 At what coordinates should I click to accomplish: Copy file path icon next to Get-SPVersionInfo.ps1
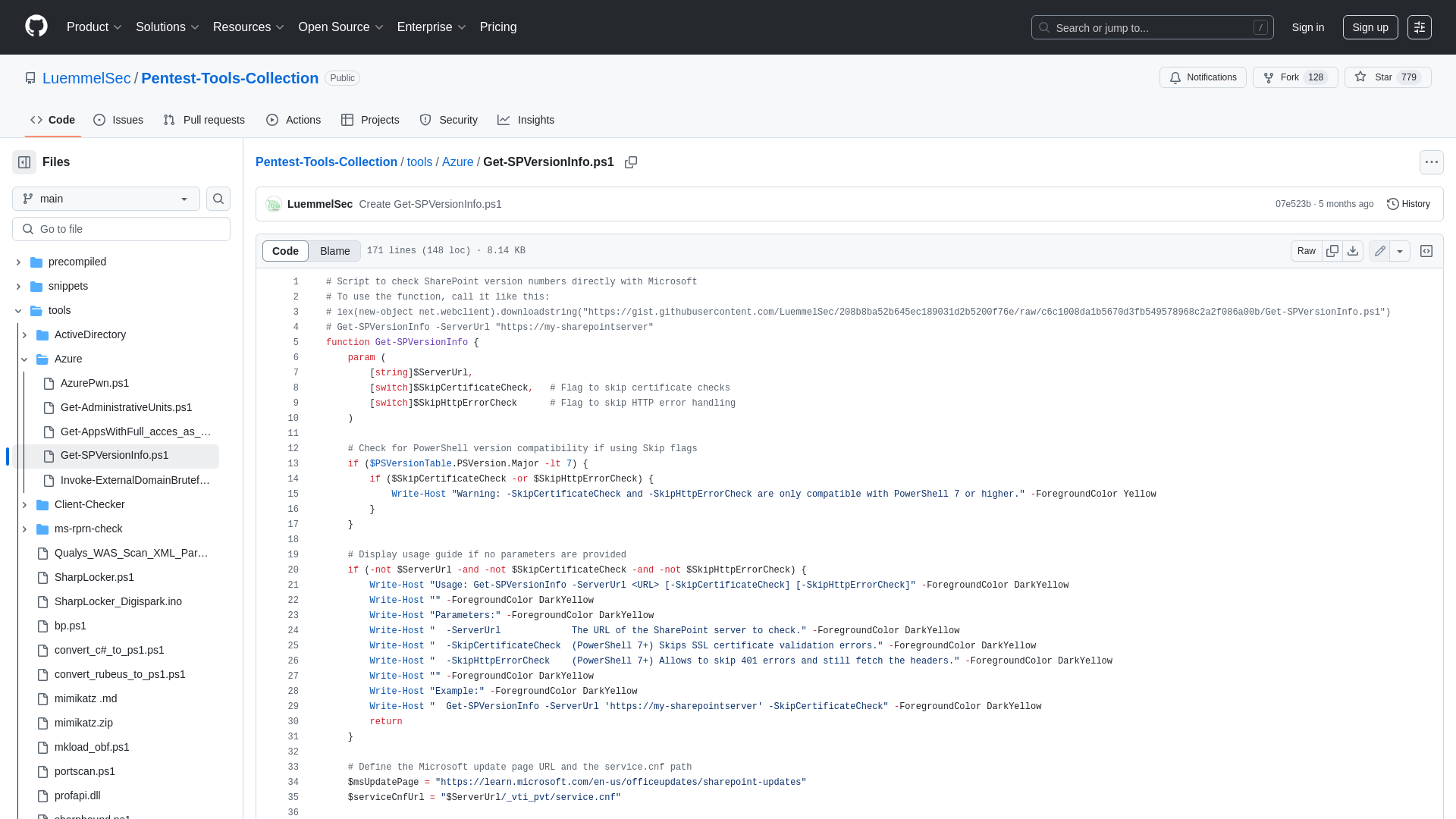631,162
